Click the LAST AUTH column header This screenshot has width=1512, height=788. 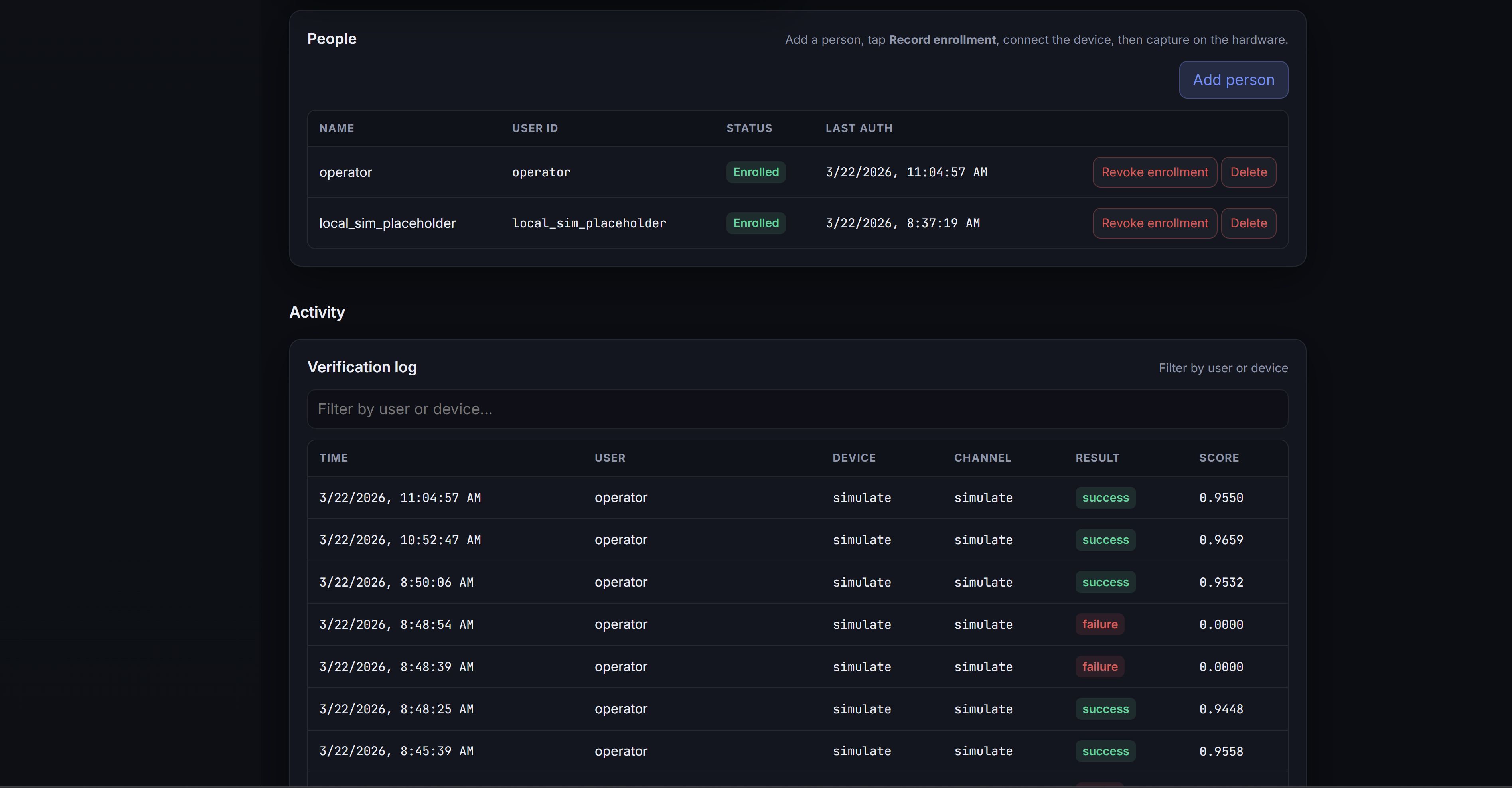858,128
